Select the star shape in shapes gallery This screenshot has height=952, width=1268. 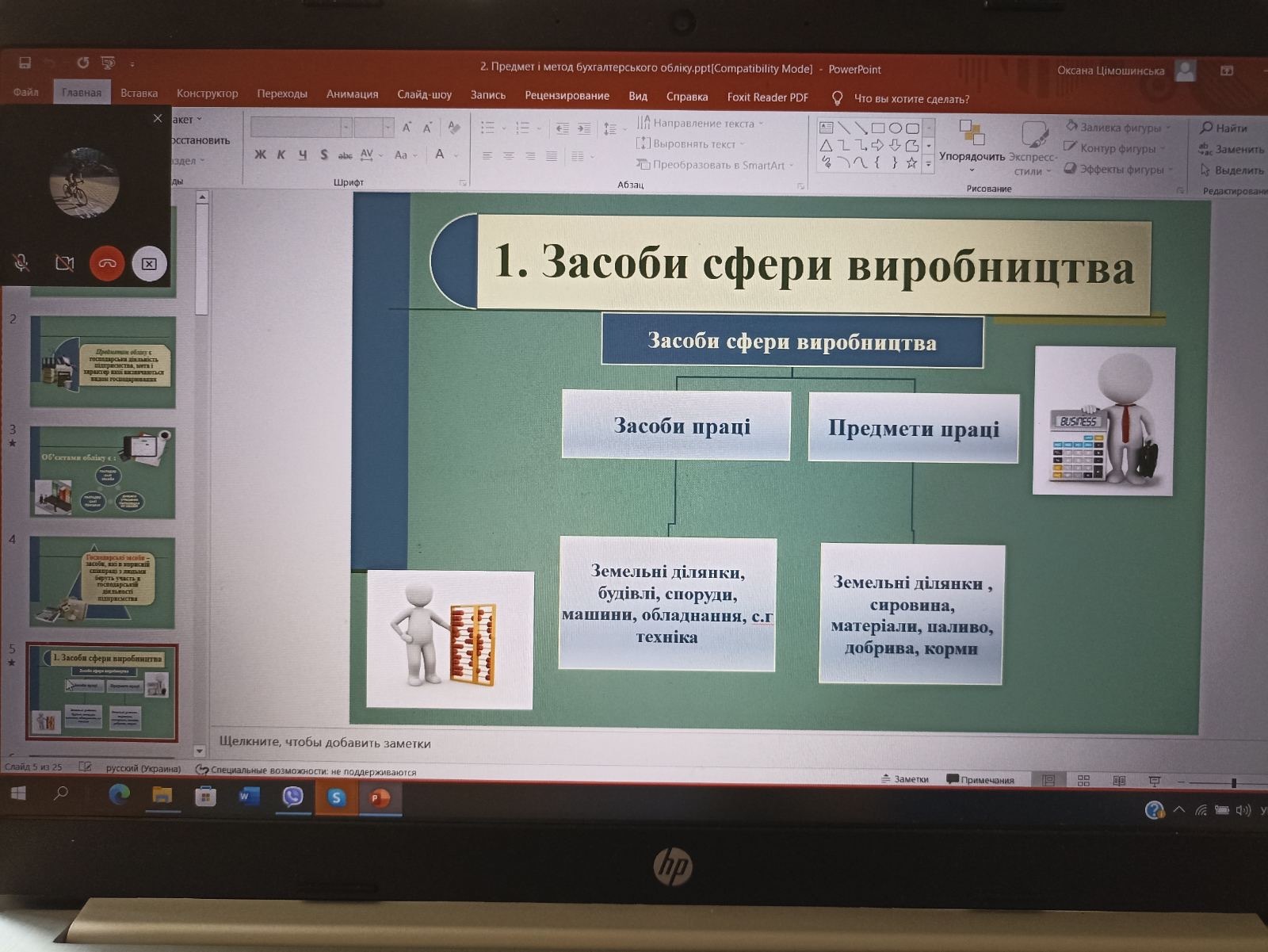click(911, 163)
